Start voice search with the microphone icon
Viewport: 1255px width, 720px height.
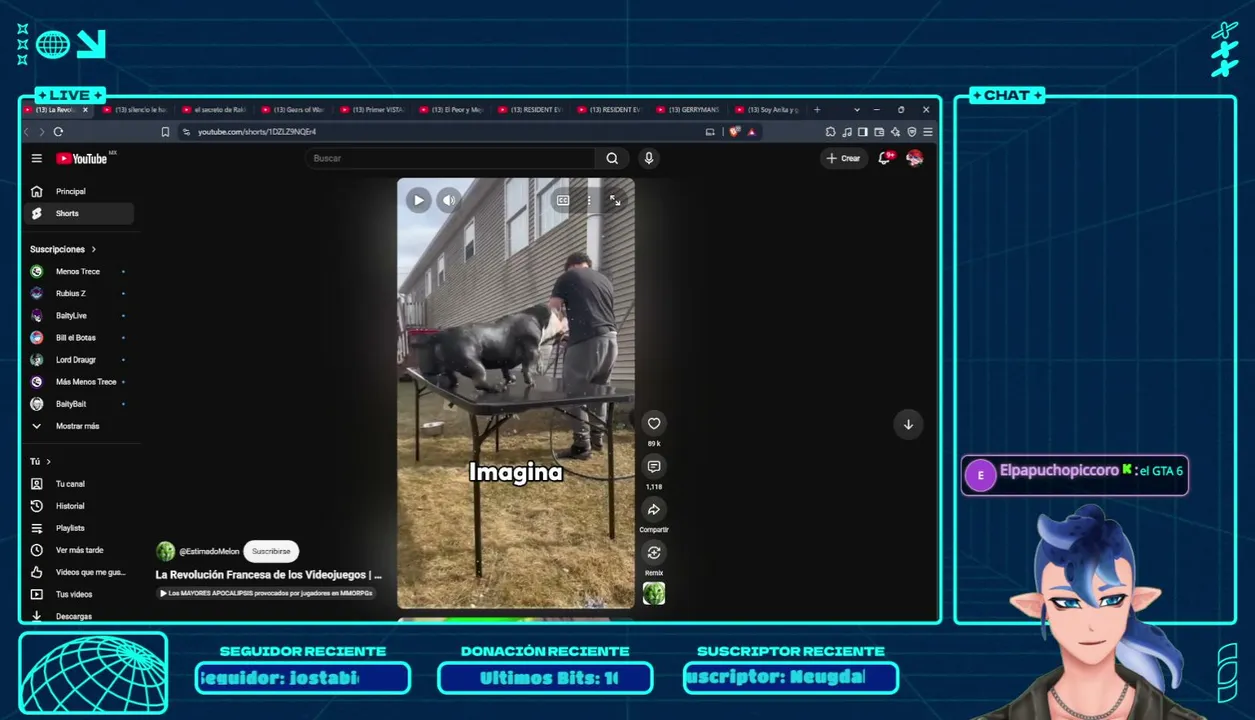click(649, 158)
